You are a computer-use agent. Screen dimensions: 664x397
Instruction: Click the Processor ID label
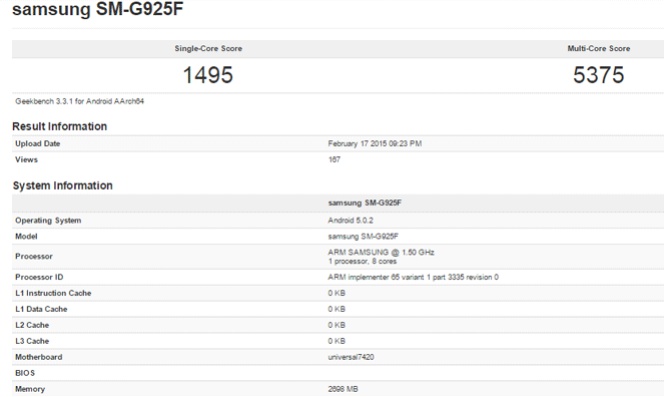39,277
